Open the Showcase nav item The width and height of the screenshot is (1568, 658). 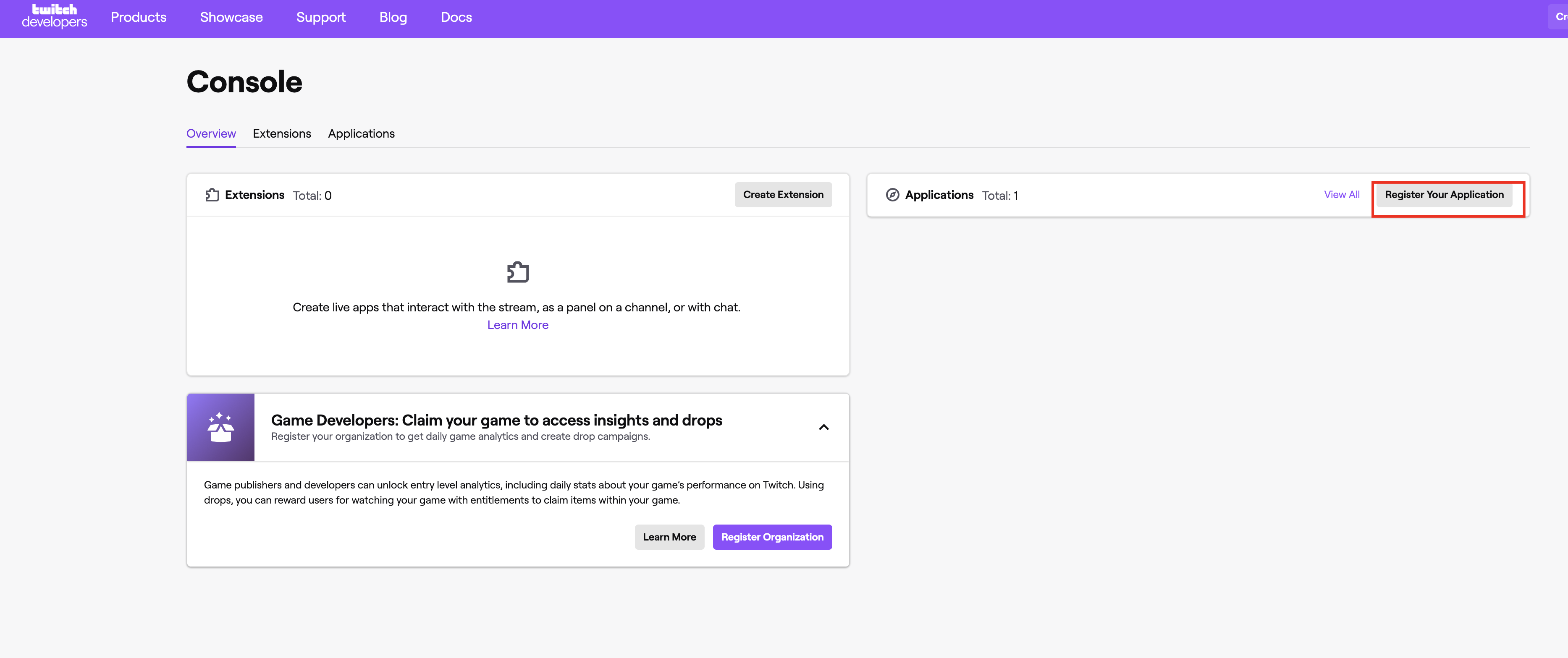tap(231, 17)
